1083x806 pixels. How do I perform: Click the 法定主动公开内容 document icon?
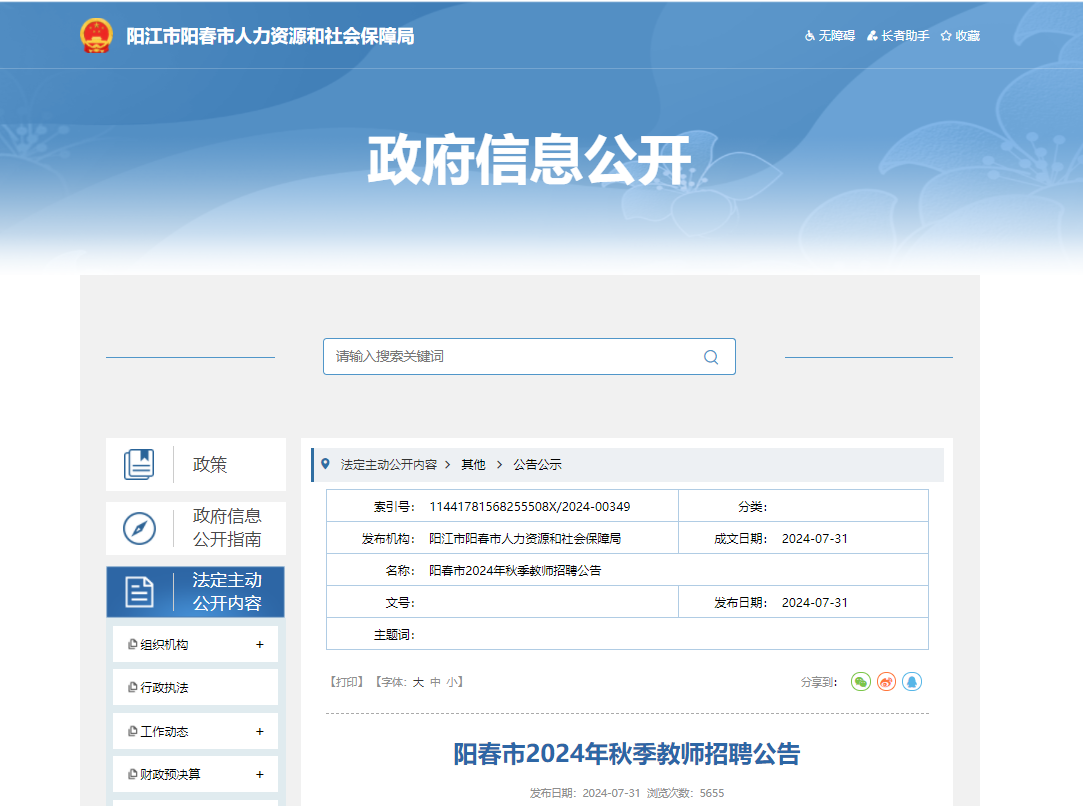click(139, 592)
